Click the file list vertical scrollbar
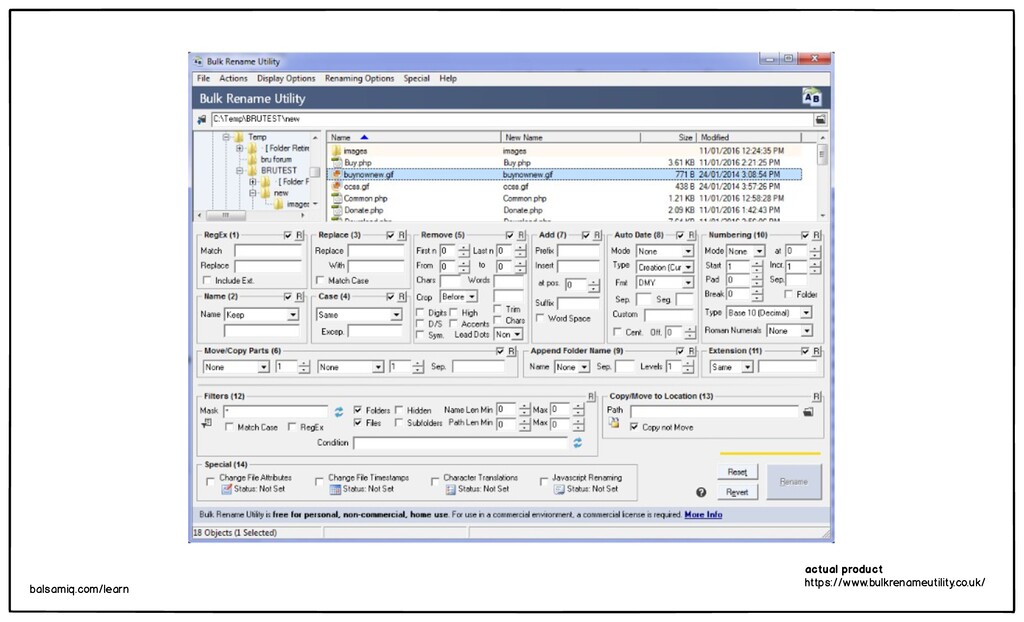This screenshot has height=622, width=1024. (x=822, y=176)
